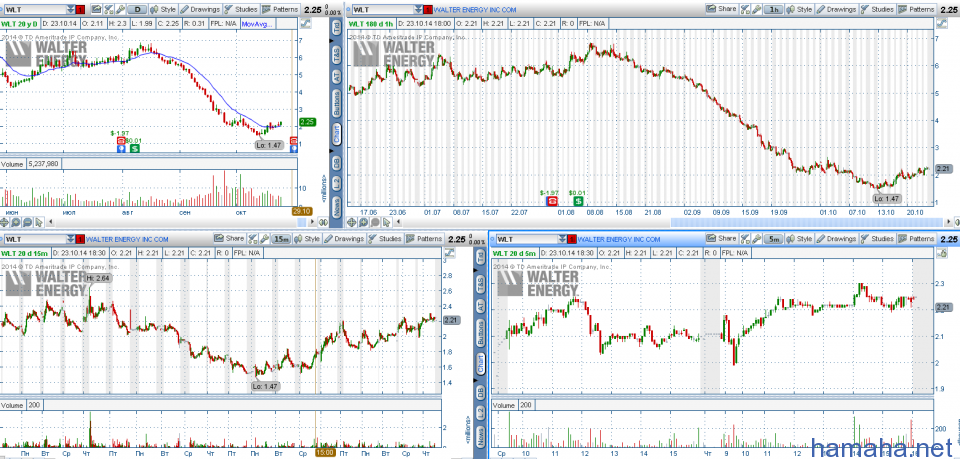Open Style menu on 1h chart
This screenshot has width=960, height=459.
click(x=800, y=9)
